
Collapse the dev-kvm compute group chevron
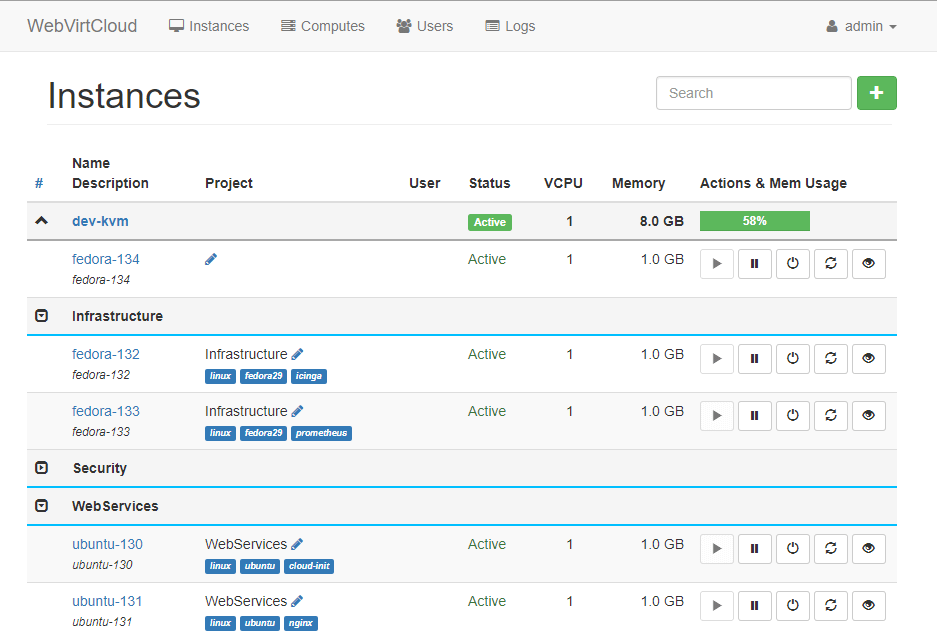[41, 221]
